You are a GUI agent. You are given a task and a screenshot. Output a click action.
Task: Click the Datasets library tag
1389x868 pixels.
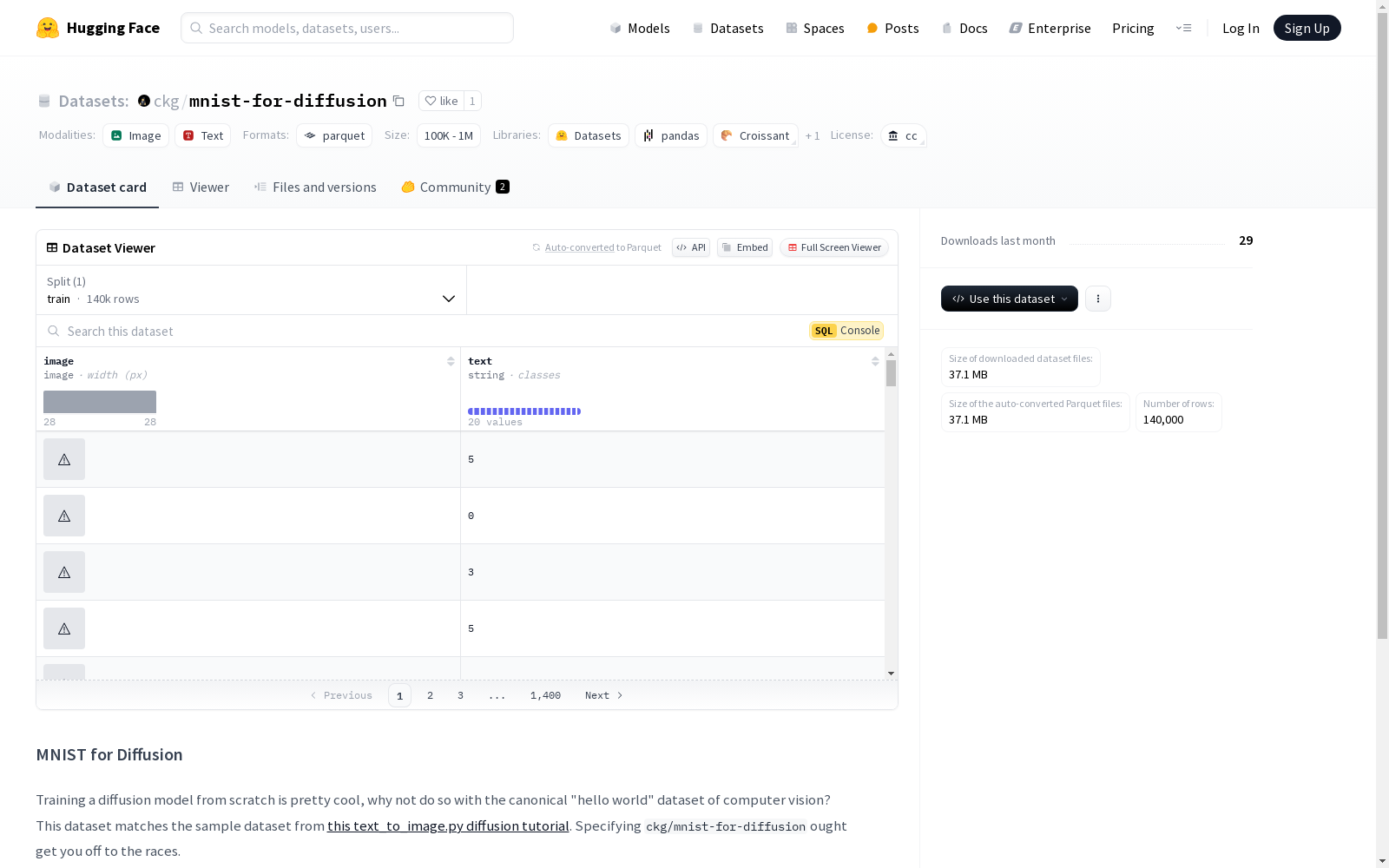coord(589,135)
